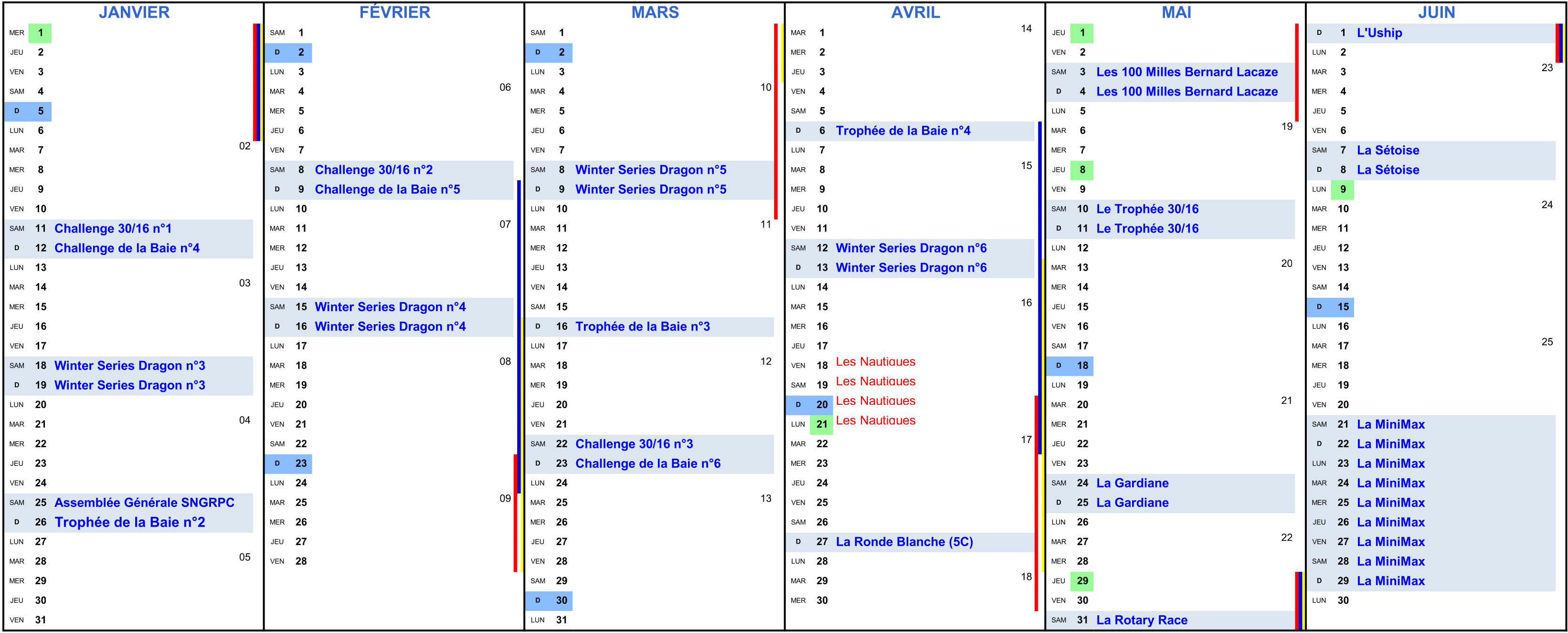Click Challenge de la Baie n°5 event

(387, 190)
